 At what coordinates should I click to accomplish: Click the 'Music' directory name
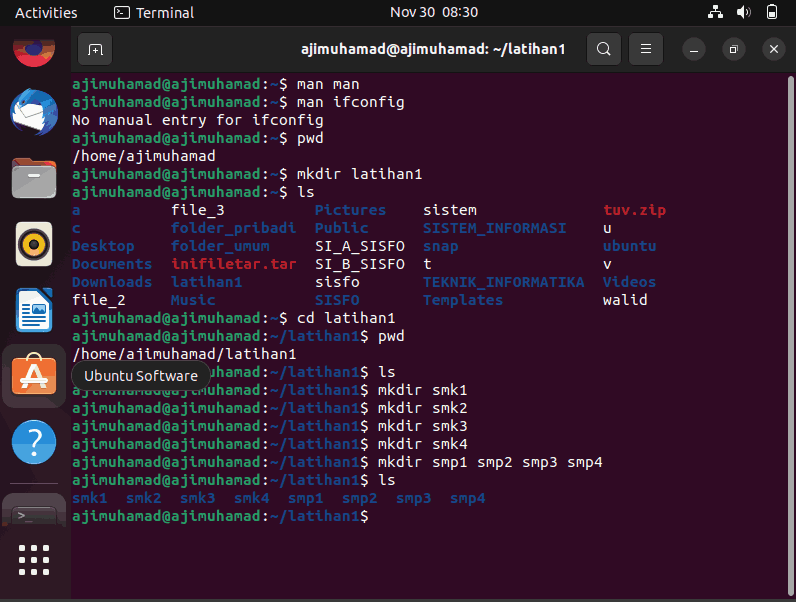(193, 300)
